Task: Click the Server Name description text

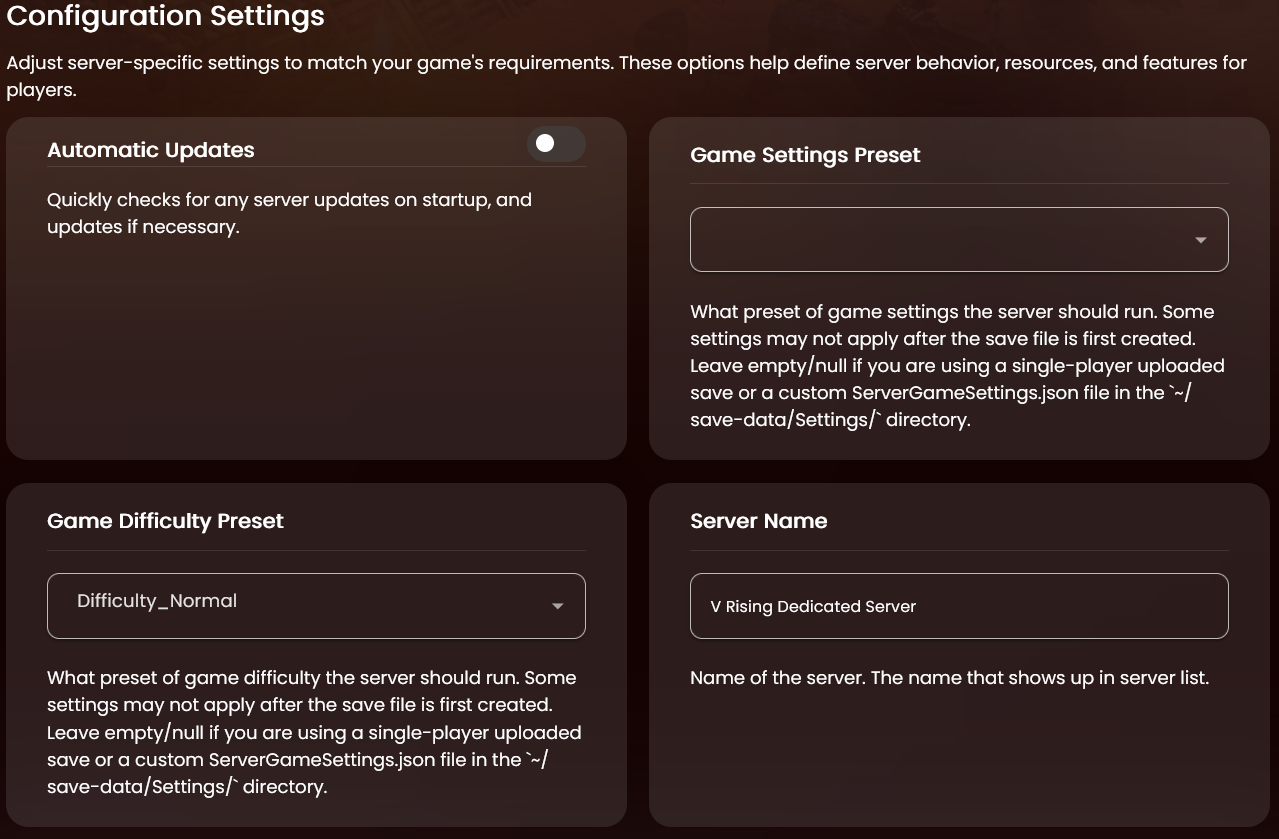Action: [949, 678]
